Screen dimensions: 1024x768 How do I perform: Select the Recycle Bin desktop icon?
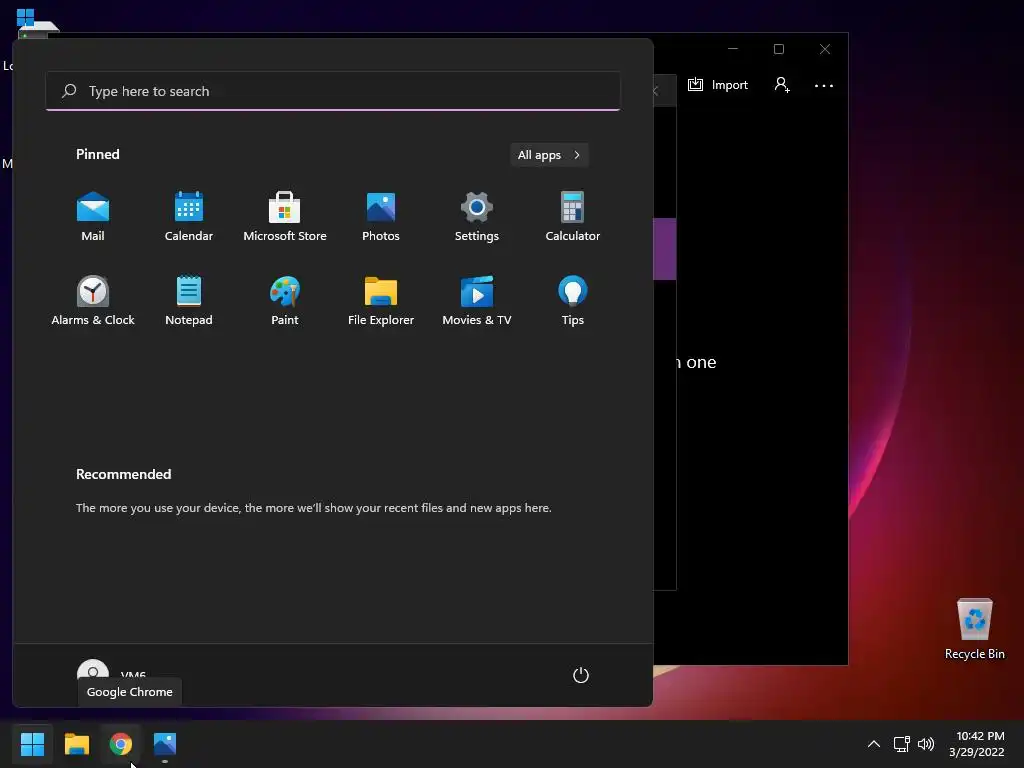[975, 629]
